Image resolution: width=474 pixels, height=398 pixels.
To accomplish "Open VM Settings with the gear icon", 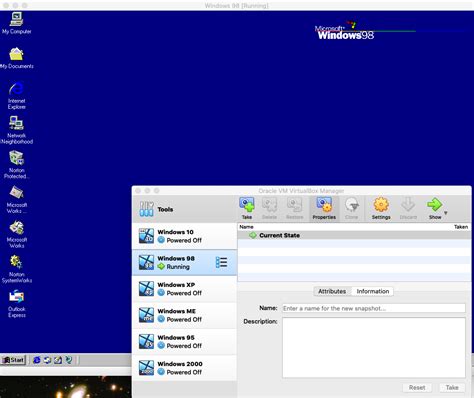I will [381, 208].
